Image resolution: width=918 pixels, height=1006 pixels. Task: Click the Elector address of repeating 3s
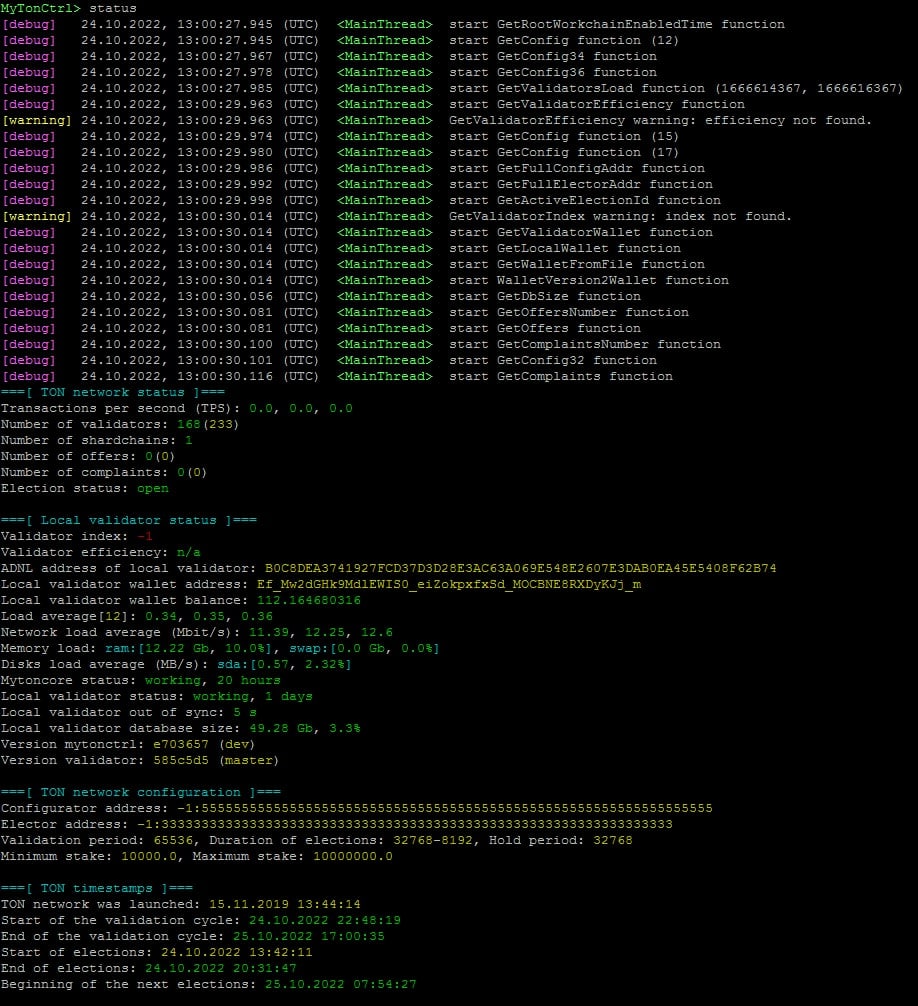coord(405,825)
